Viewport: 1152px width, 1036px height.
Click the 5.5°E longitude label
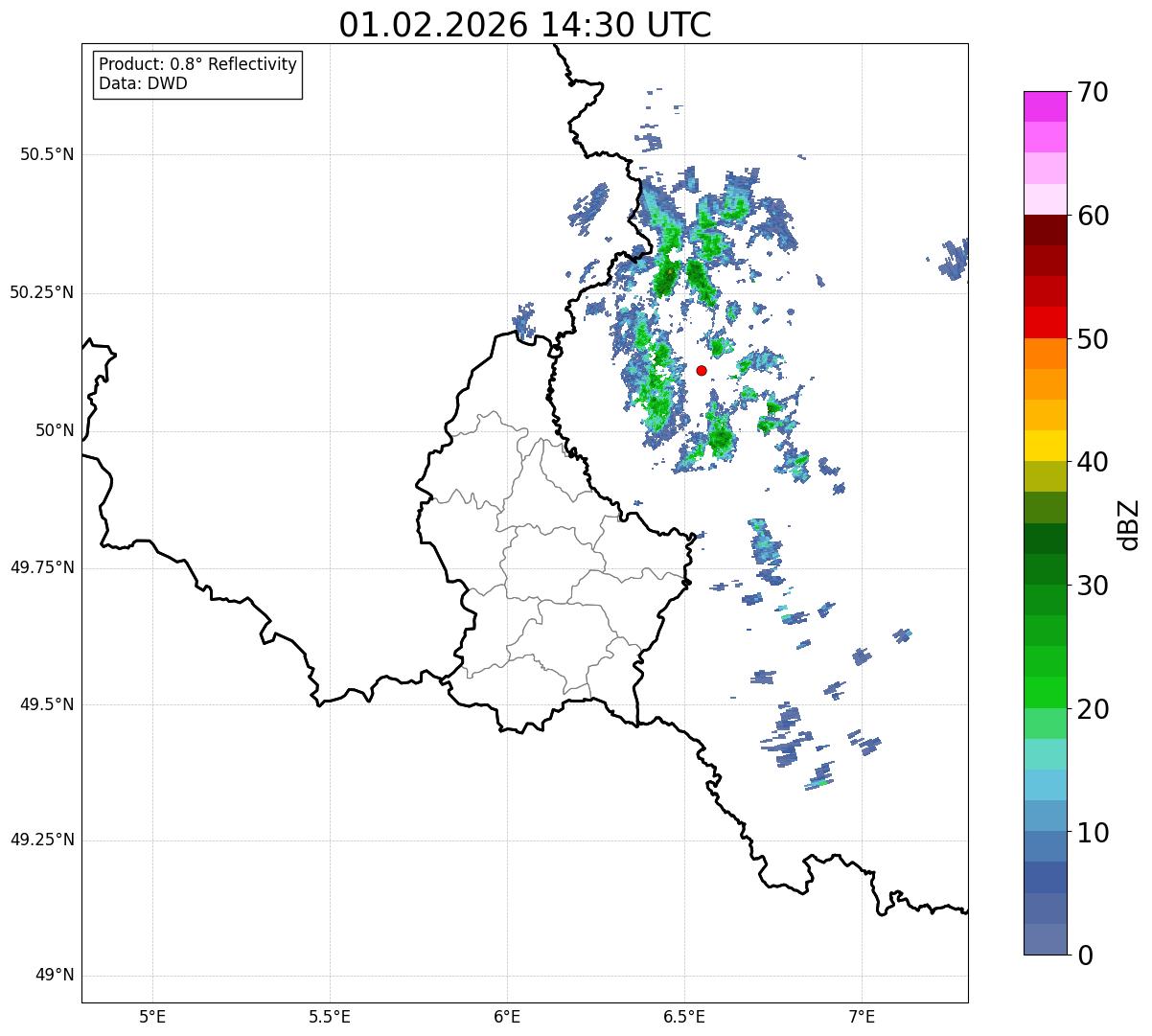click(330, 1016)
